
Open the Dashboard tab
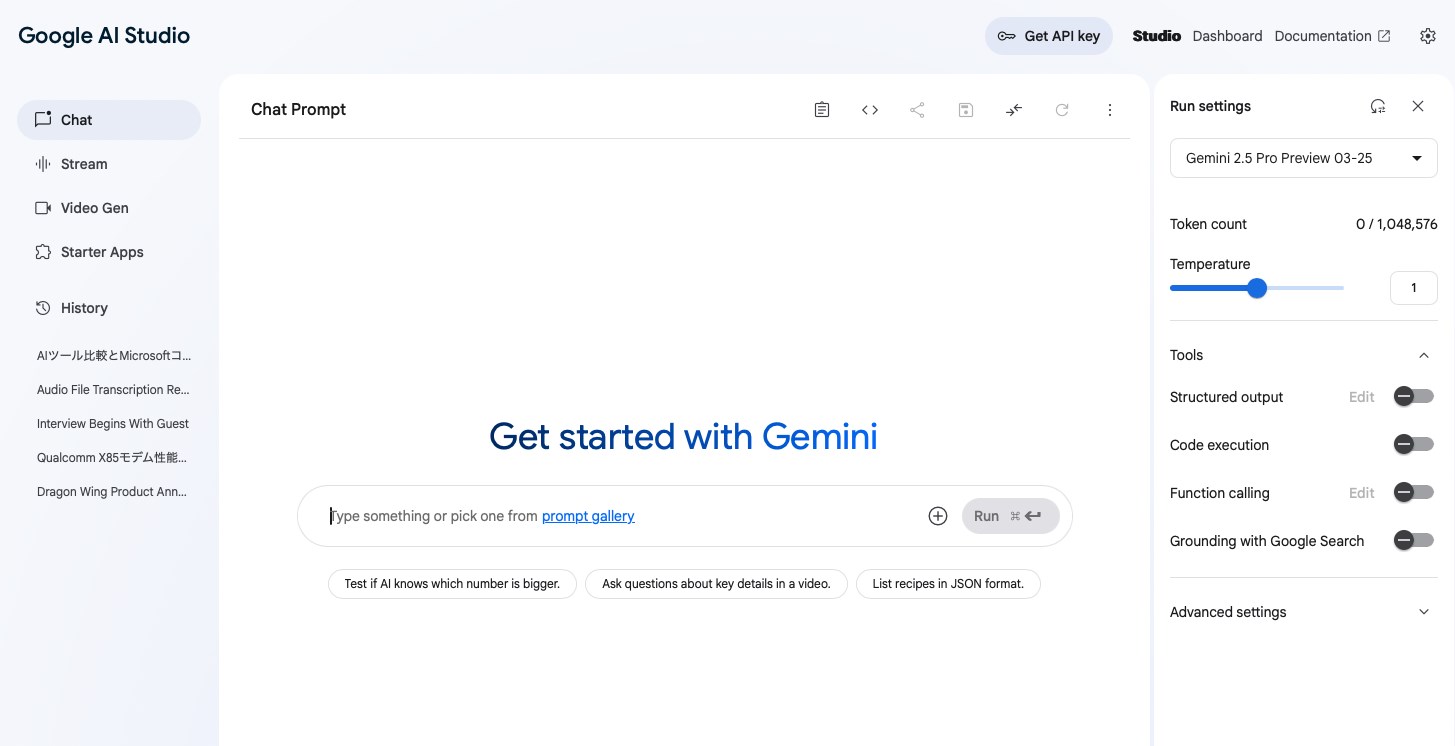click(x=1227, y=36)
